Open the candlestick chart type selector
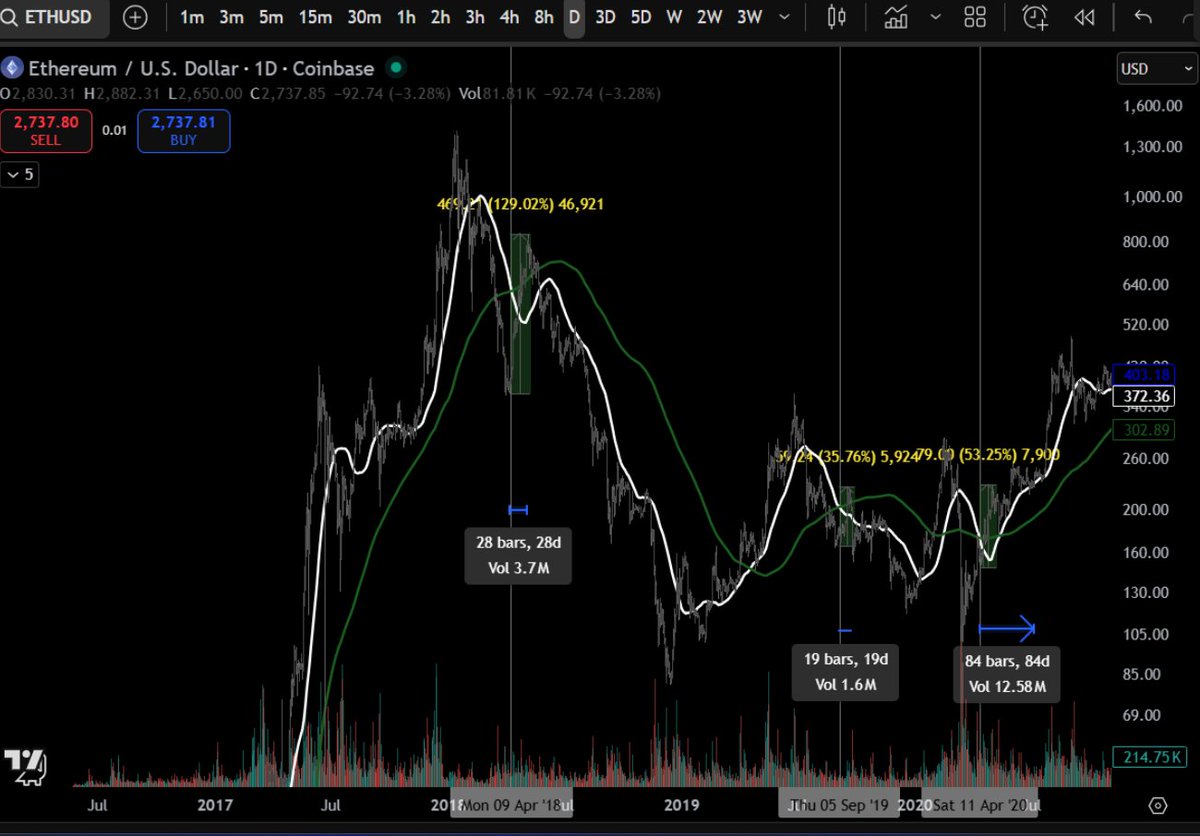The width and height of the screenshot is (1200, 836). tap(838, 17)
